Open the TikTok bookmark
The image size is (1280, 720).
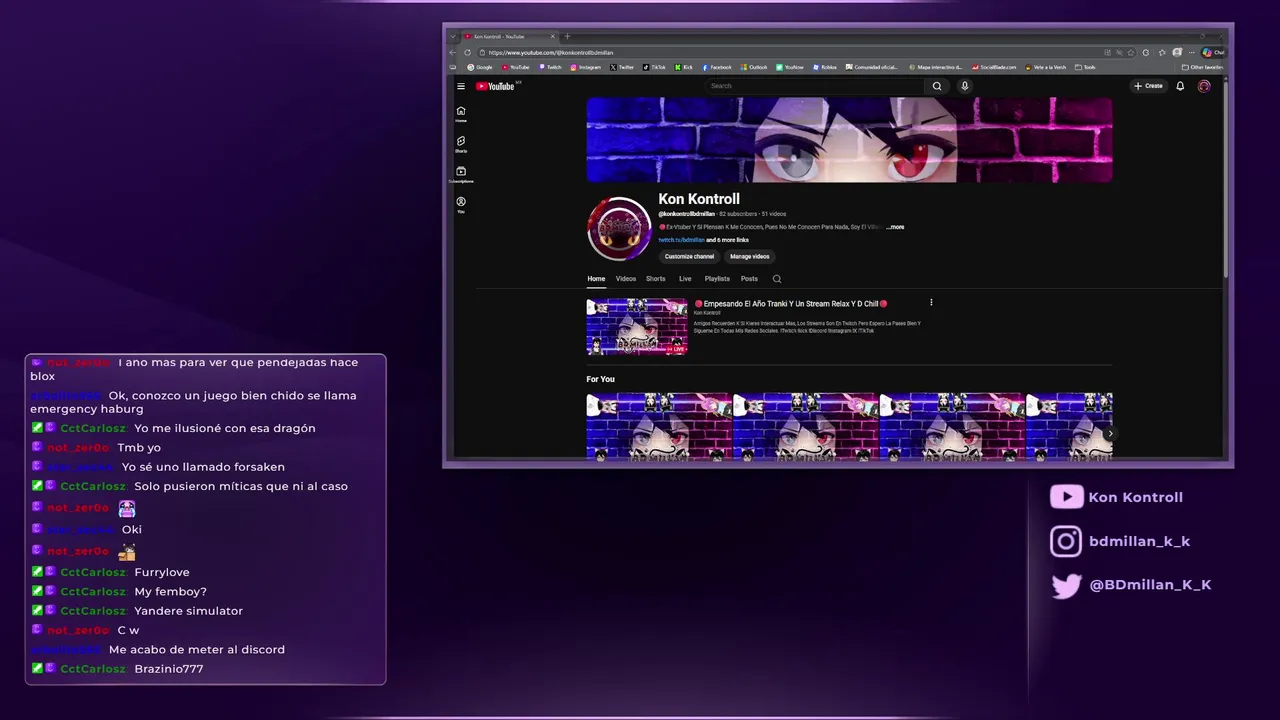654,67
